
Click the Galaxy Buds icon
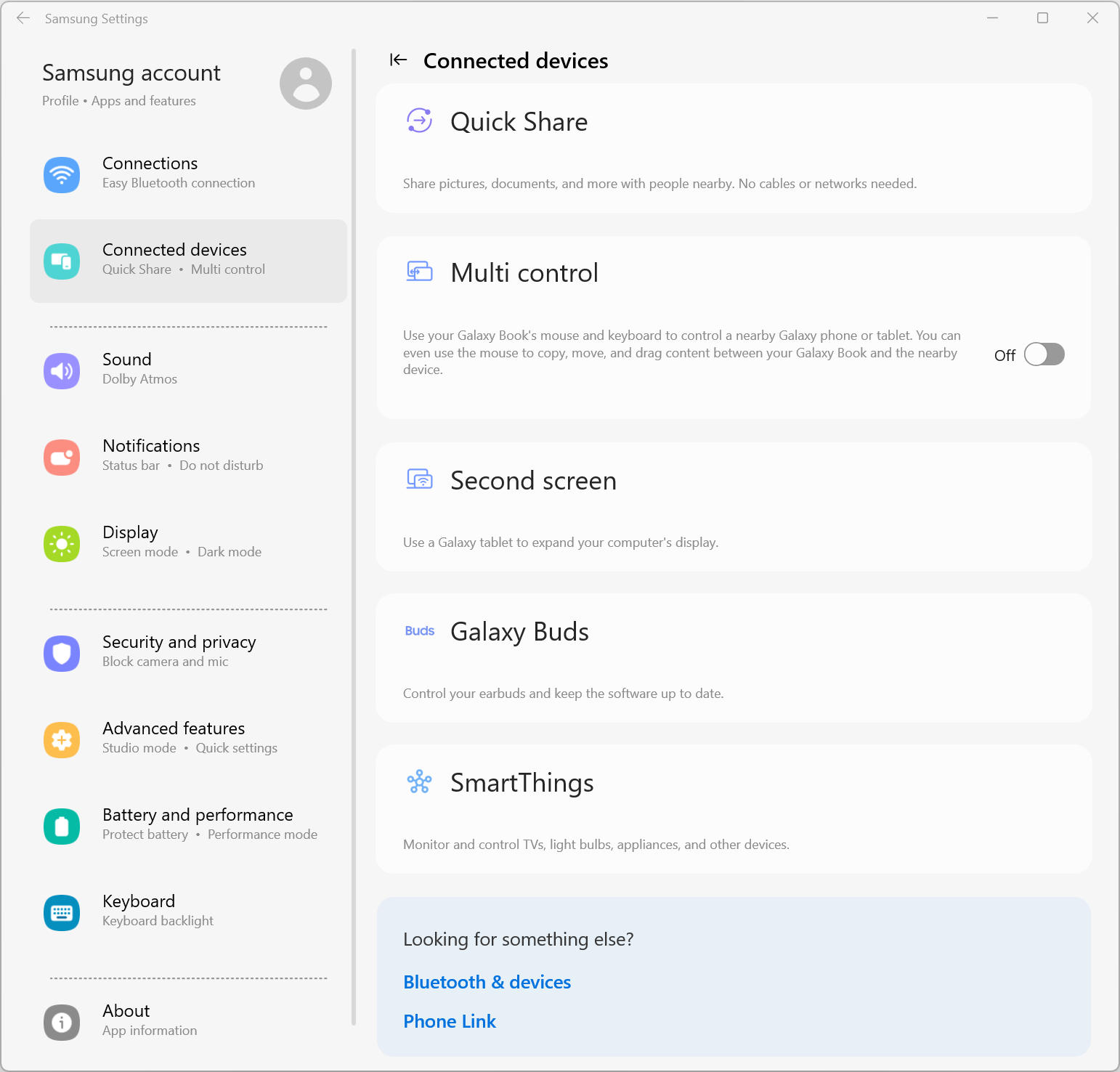(420, 631)
